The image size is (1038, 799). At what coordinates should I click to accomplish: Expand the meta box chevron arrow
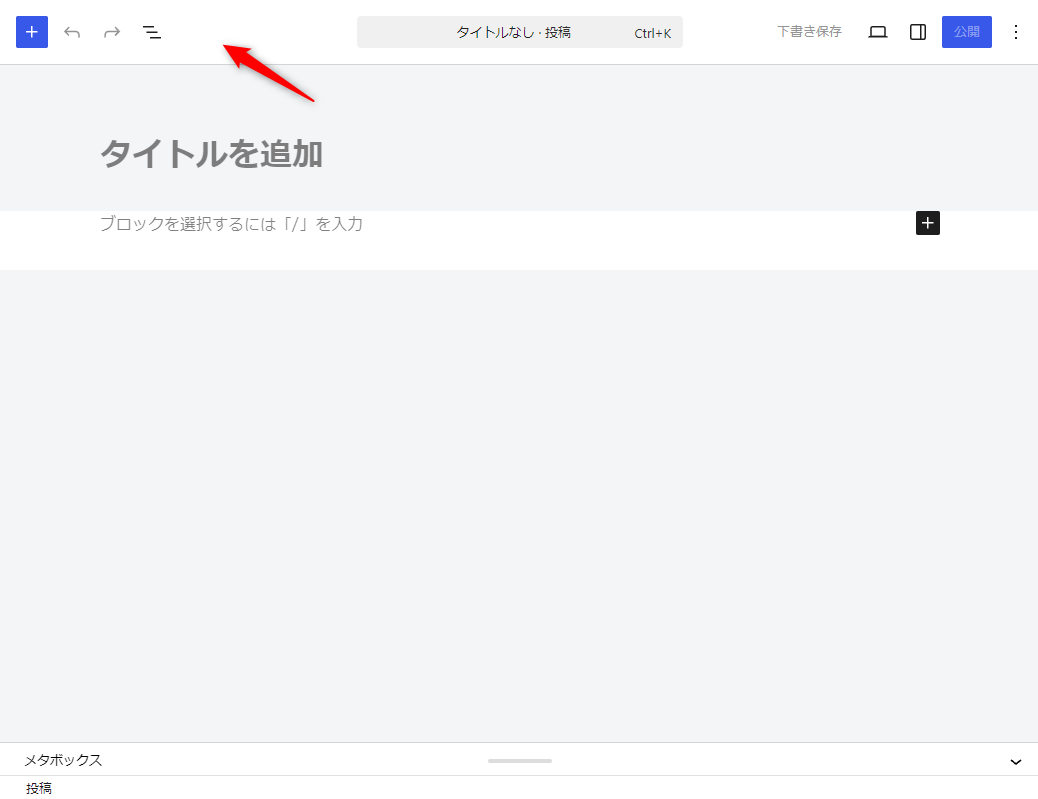(x=1016, y=761)
